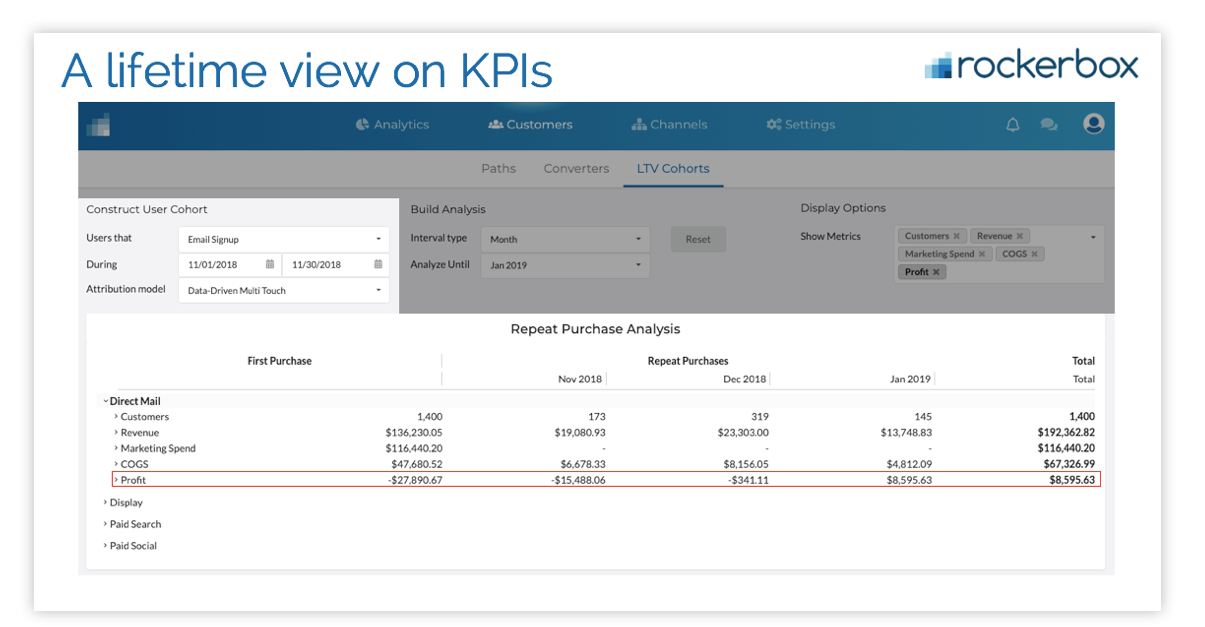Open the chat messages icon
The height and width of the screenshot is (627, 1205).
coord(1049,125)
